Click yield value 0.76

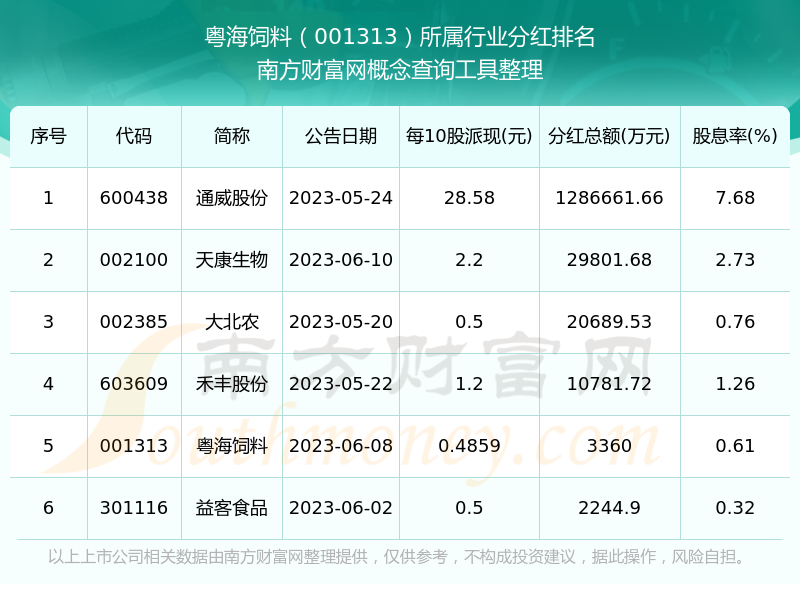click(x=735, y=322)
